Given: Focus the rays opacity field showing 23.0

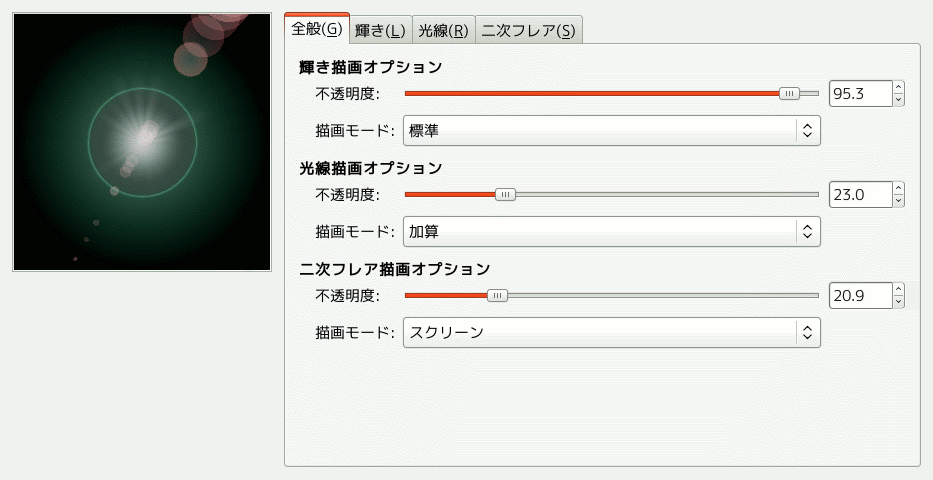Looking at the screenshot, I should [x=860, y=194].
